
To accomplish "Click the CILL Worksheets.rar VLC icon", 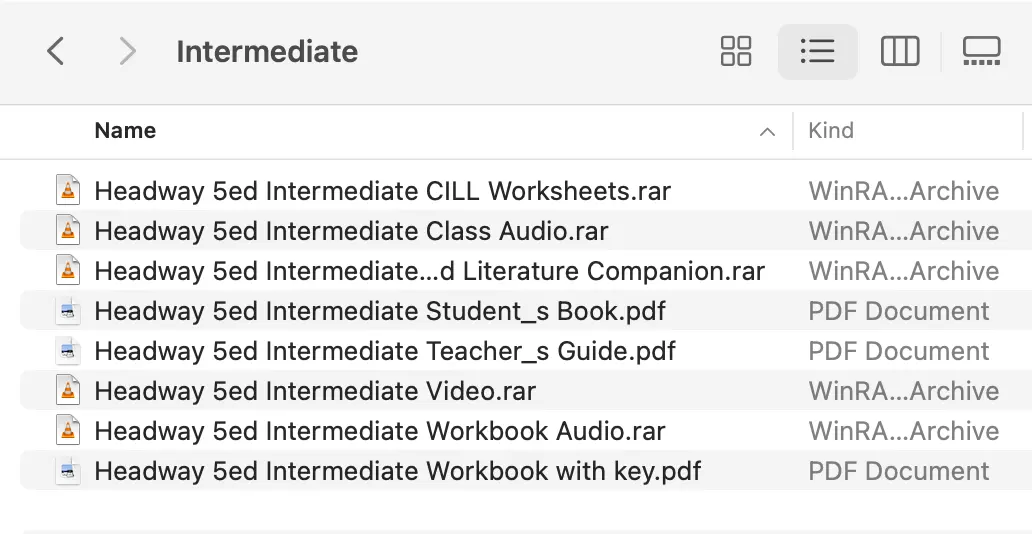I will point(68,190).
